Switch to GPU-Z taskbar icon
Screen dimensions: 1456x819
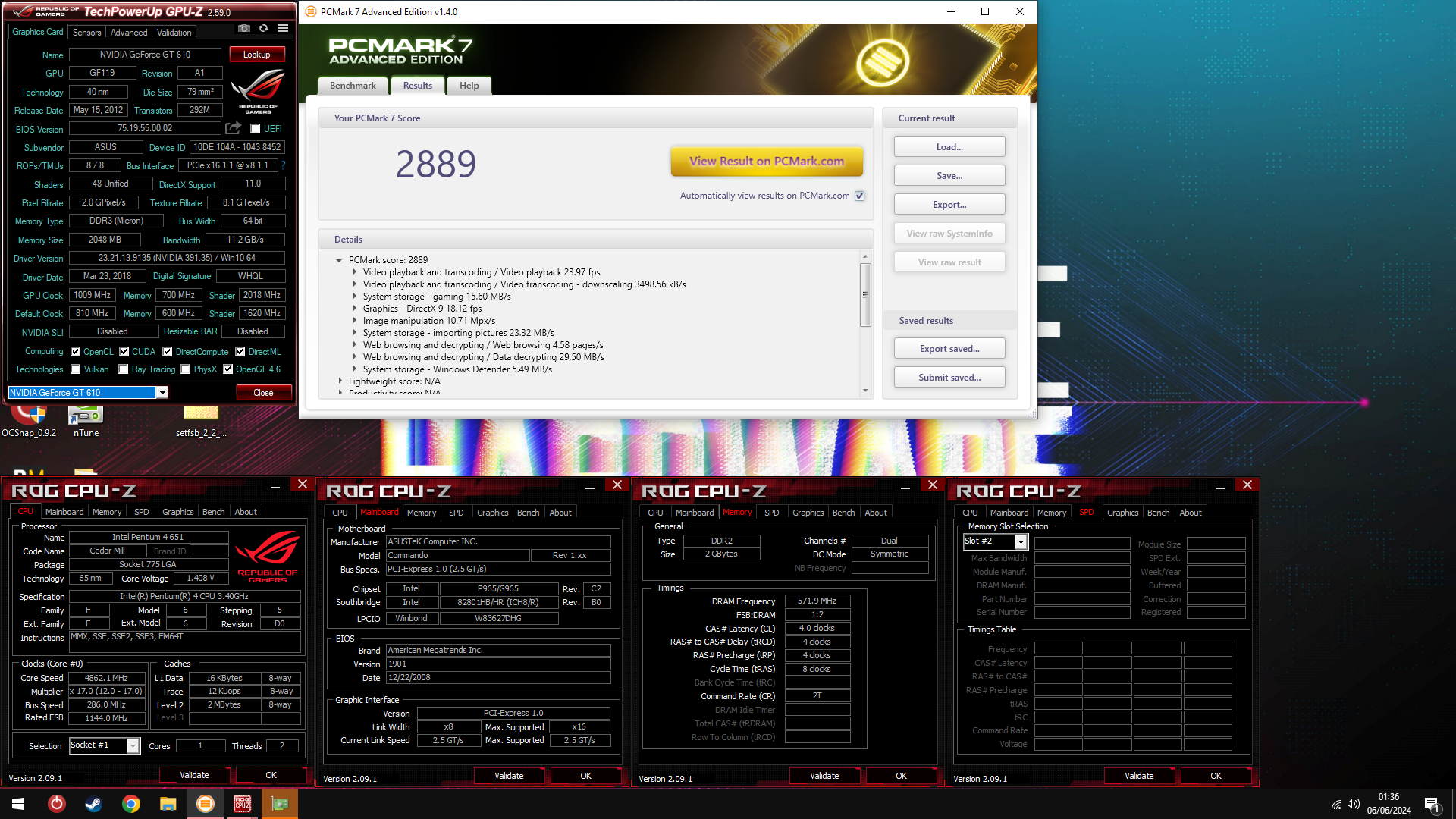pyautogui.click(x=280, y=804)
